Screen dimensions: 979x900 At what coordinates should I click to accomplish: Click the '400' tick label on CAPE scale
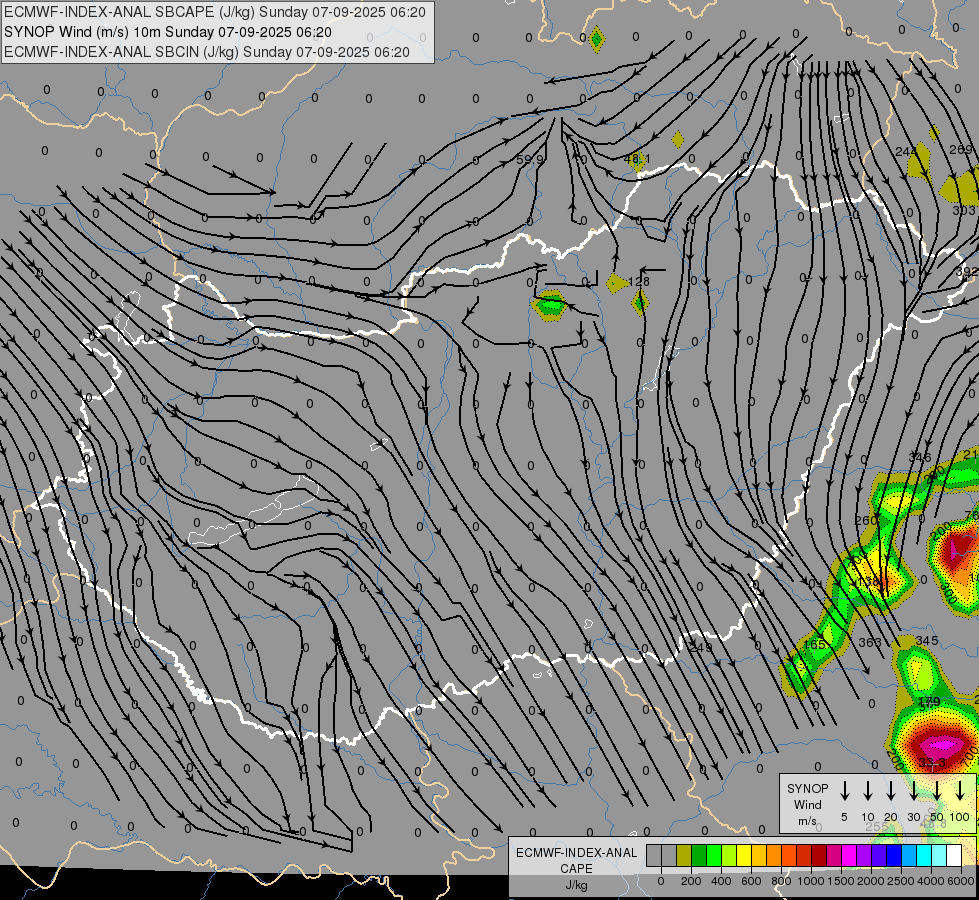[x=721, y=881]
